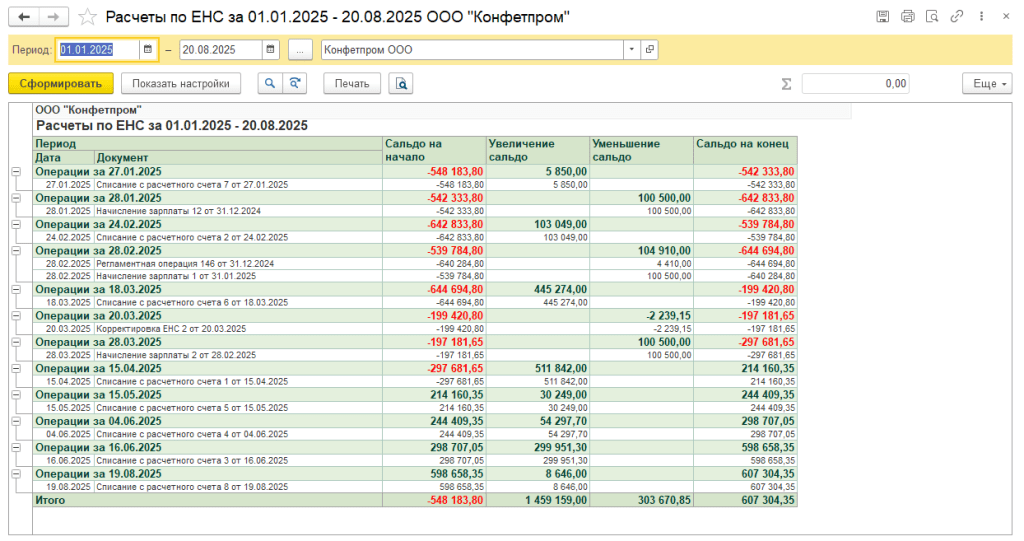Open calendar for end date 20.08.2025
Image resolution: width=1024 pixels, height=541 pixels.
click(x=270, y=49)
